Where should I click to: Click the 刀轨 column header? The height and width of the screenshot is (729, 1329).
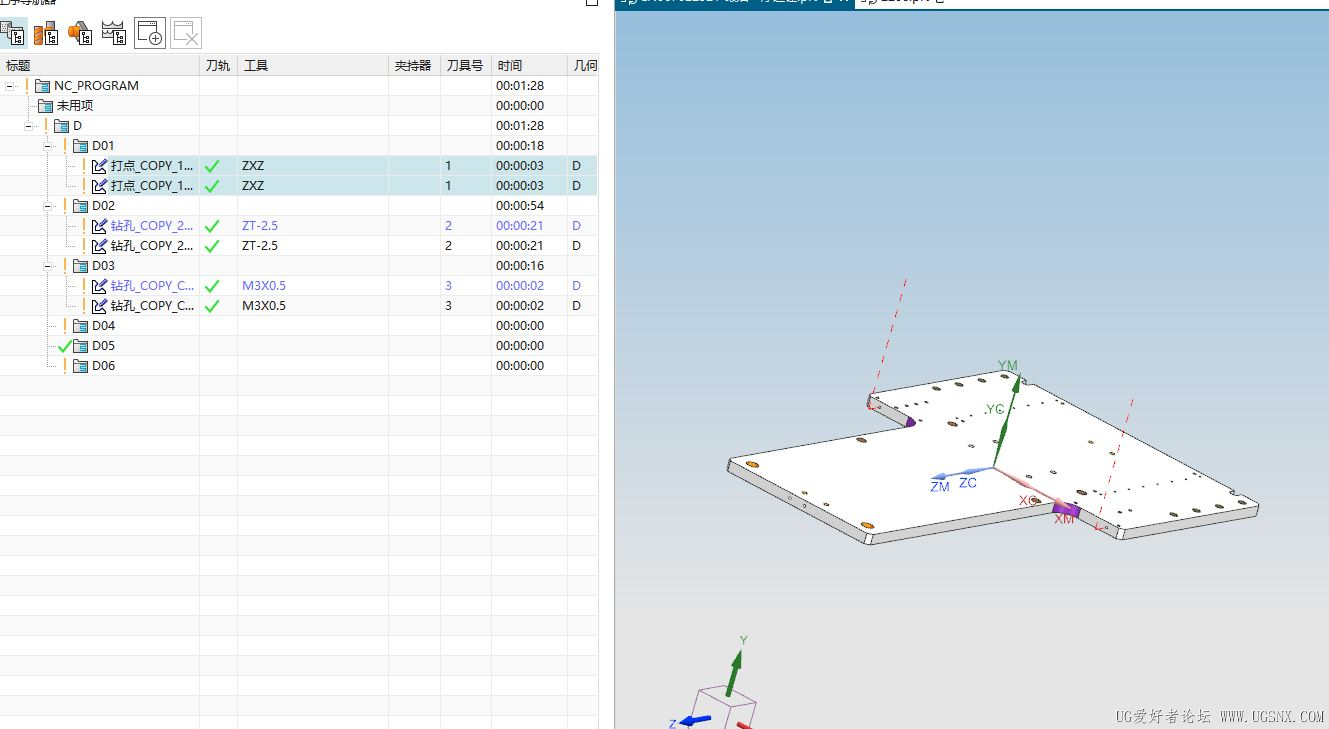[218, 66]
